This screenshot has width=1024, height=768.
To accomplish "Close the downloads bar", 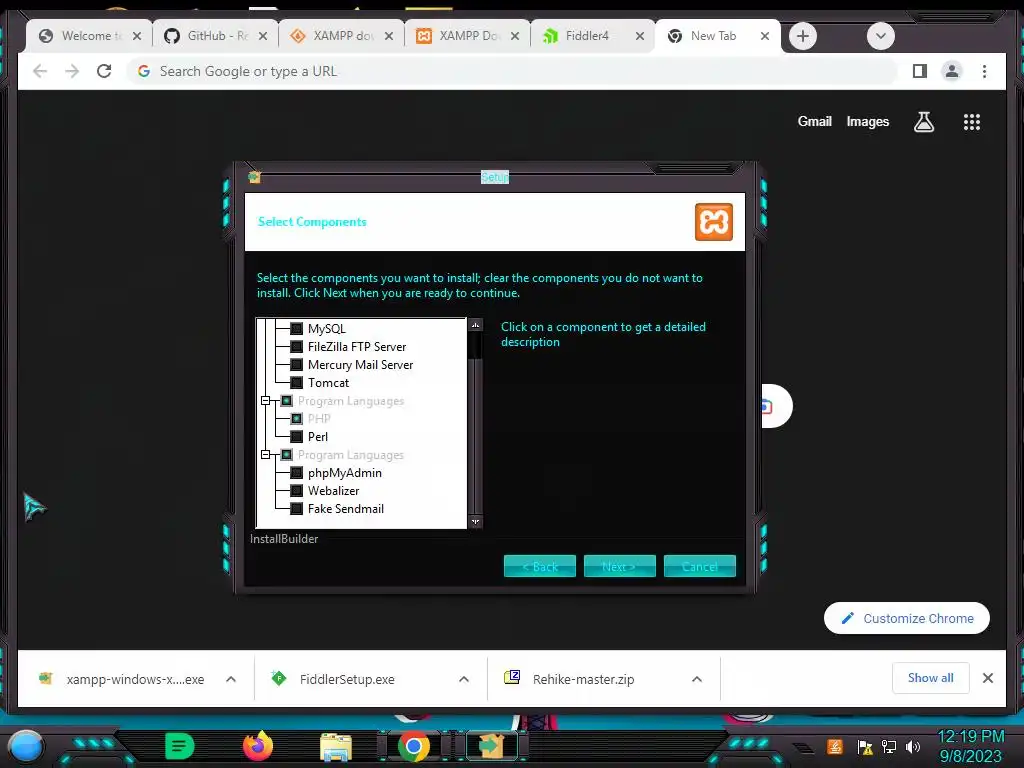I will 987,678.
